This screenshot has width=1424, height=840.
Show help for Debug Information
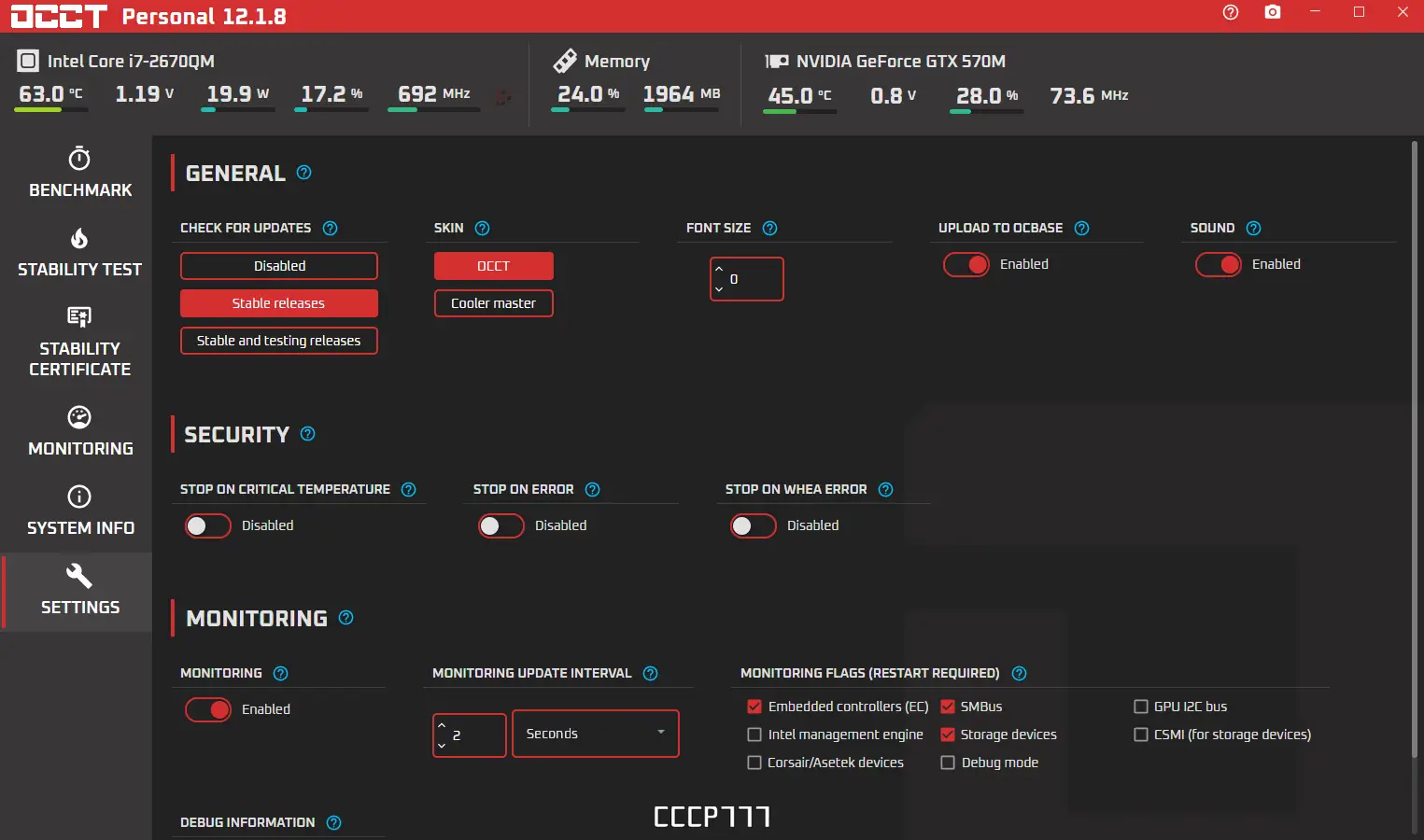tap(334, 823)
